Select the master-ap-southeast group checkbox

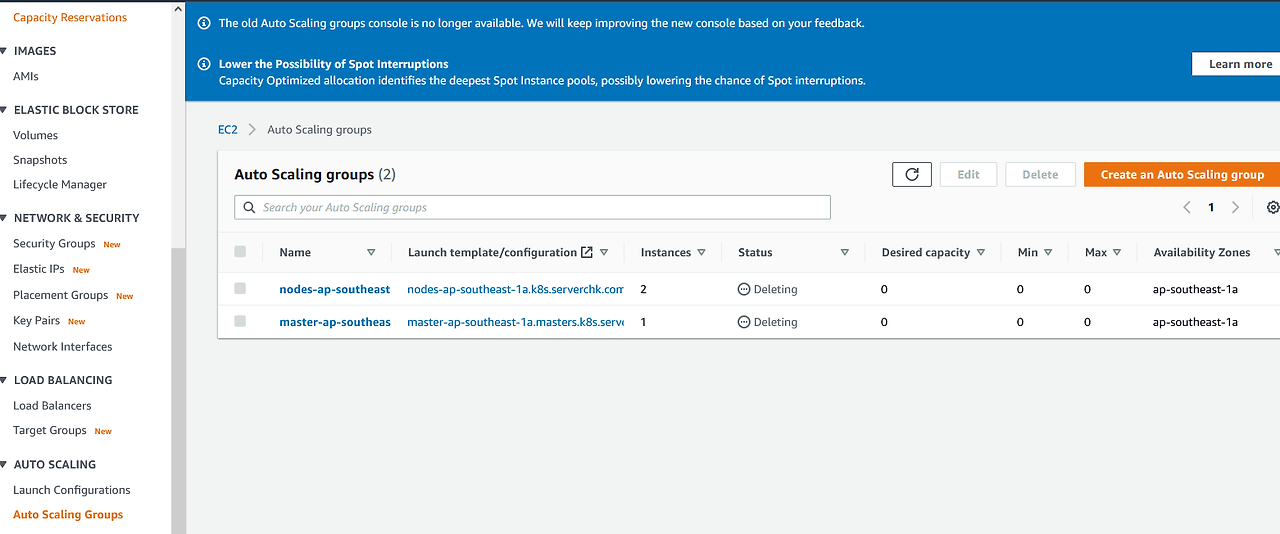tap(240, 322)
